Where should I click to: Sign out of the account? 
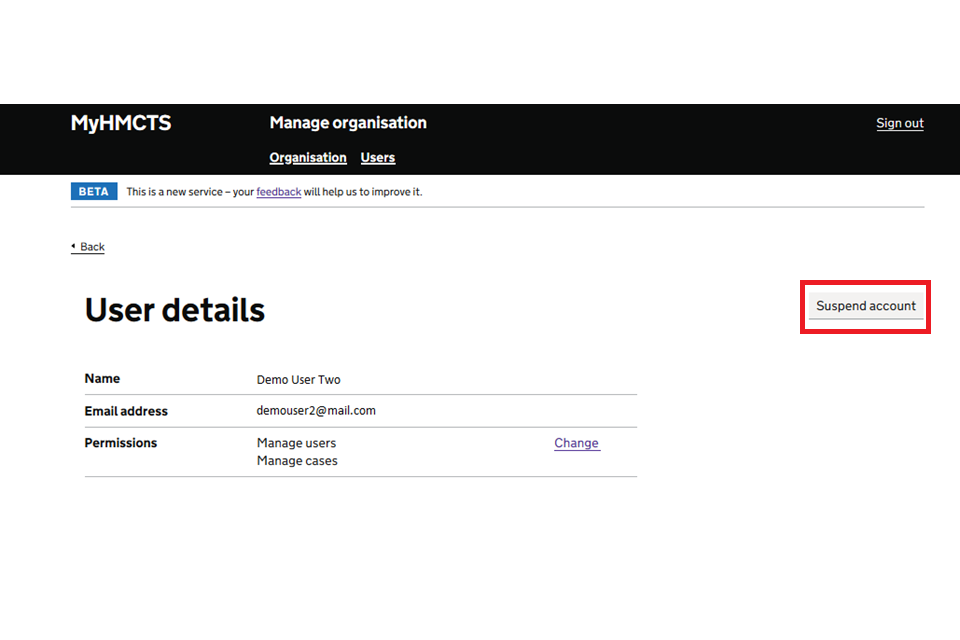click(899, 124)
